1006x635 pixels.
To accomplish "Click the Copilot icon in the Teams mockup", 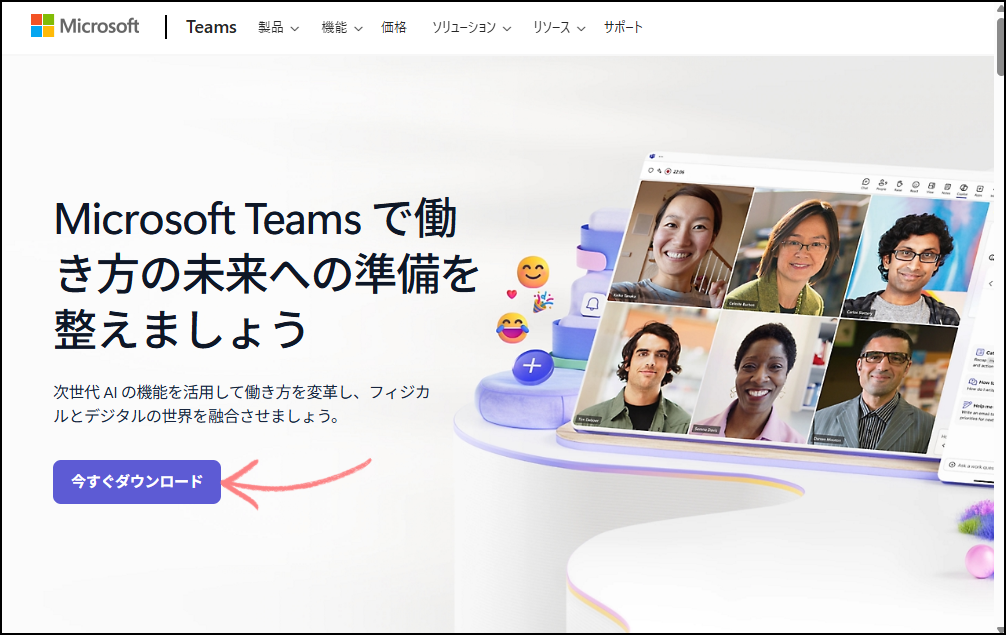I will (963, 190).
